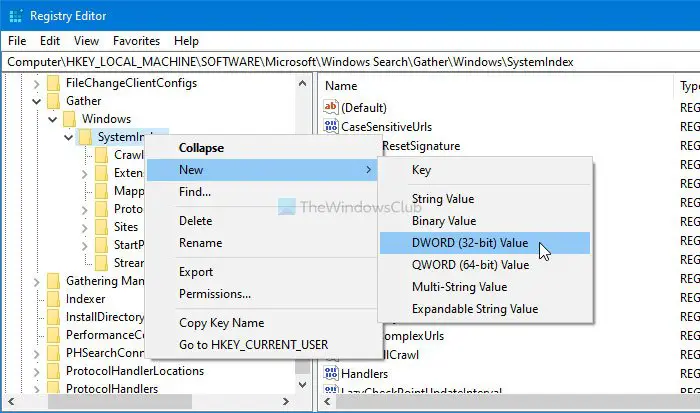The image size is (700, 413).
Task: Choose Copy Key Name
Action: [264, 322]
